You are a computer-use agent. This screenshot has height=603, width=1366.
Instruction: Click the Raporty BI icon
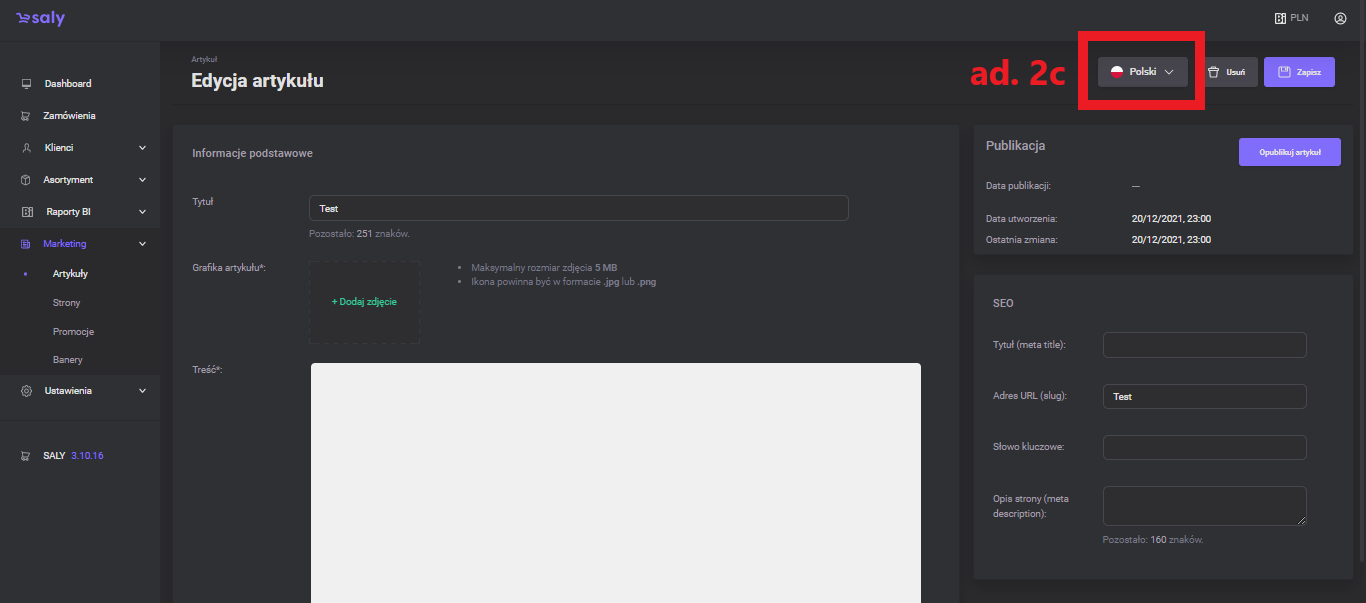27,212
